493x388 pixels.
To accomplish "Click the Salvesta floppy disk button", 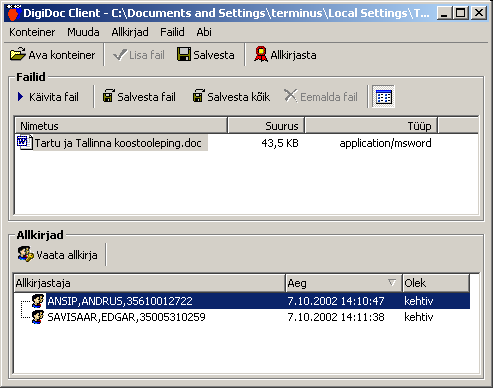I will [206, 55].
